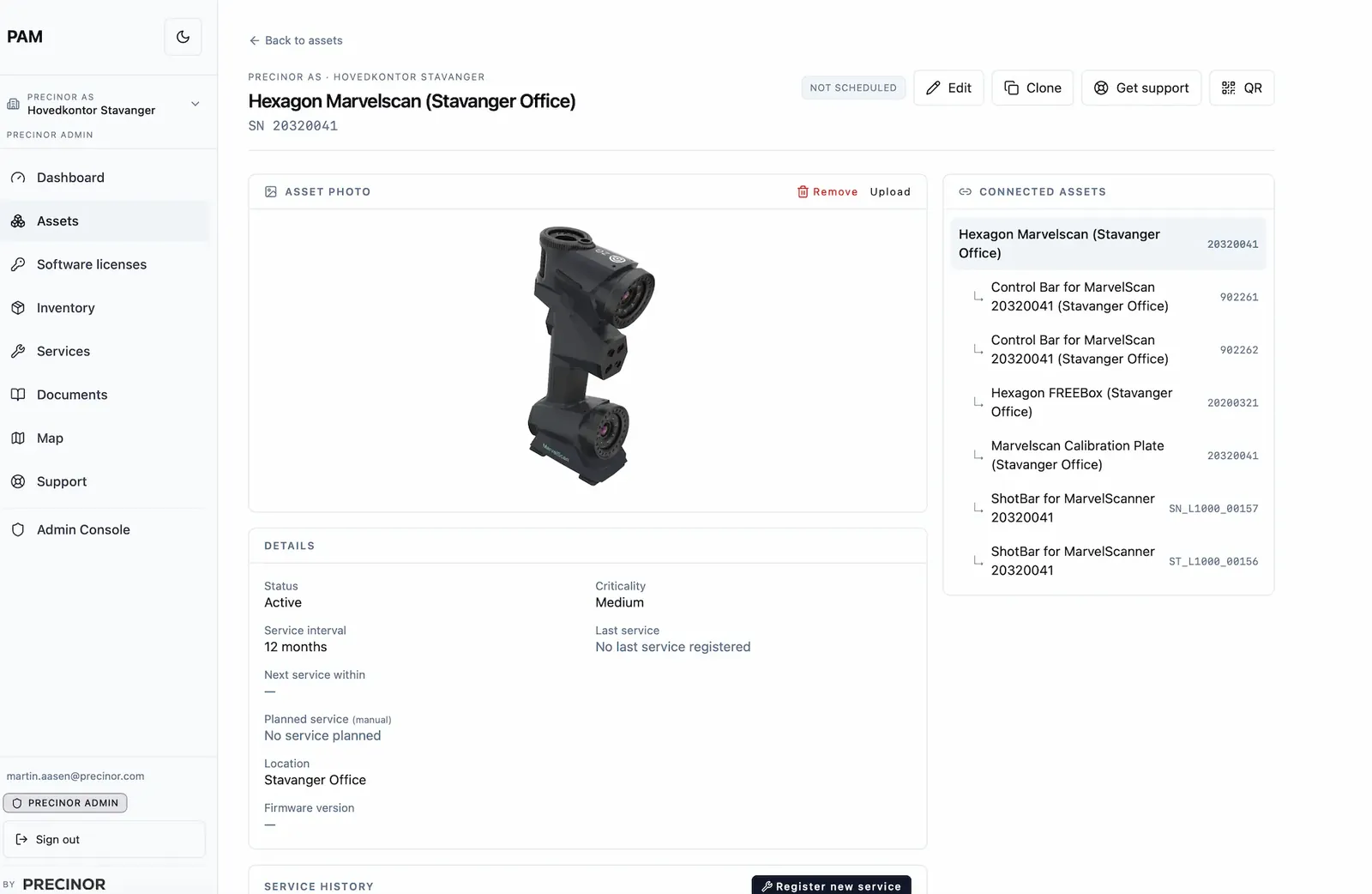The height and width of the screenshot is (894, 1372).
Task: Clone this asset
Action: tap(1032, 88)
